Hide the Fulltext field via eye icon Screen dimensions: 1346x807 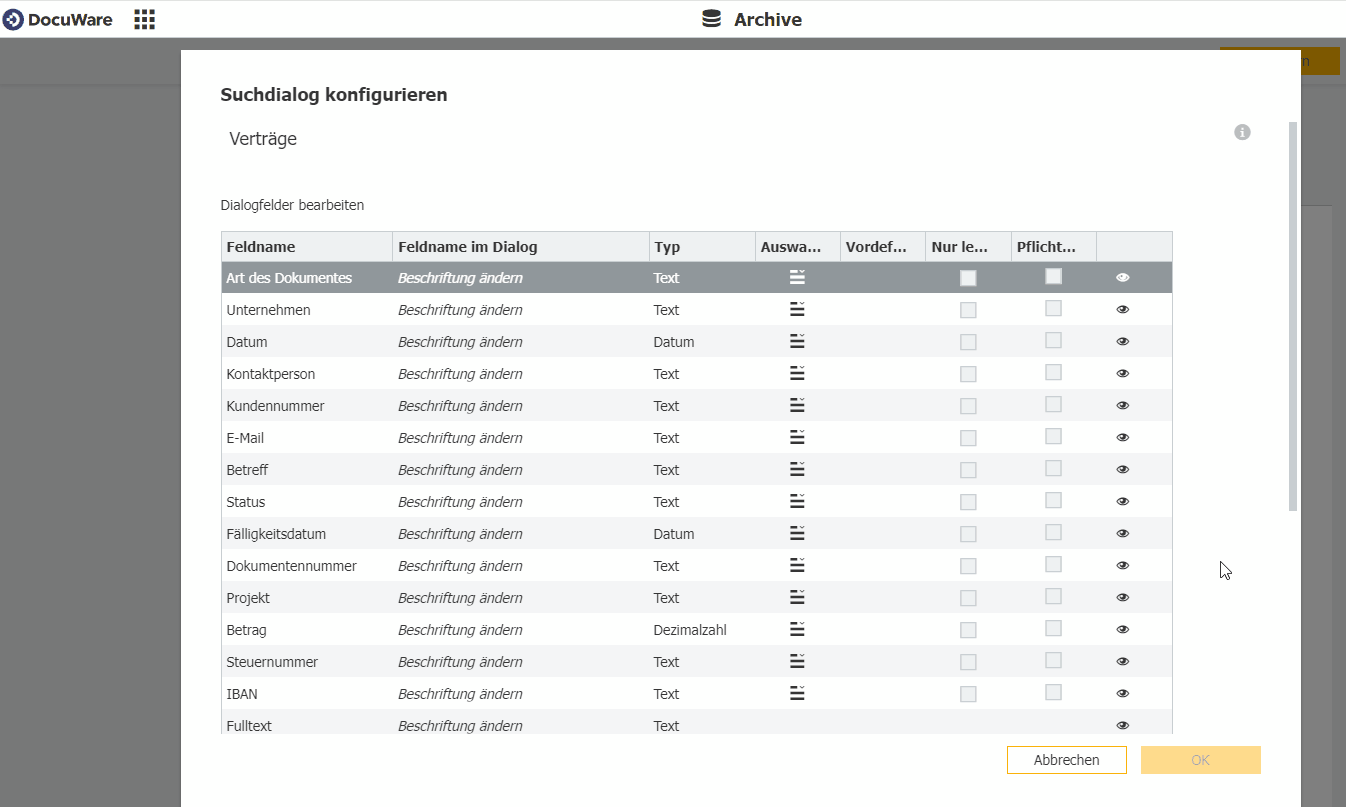(1122, 726)
